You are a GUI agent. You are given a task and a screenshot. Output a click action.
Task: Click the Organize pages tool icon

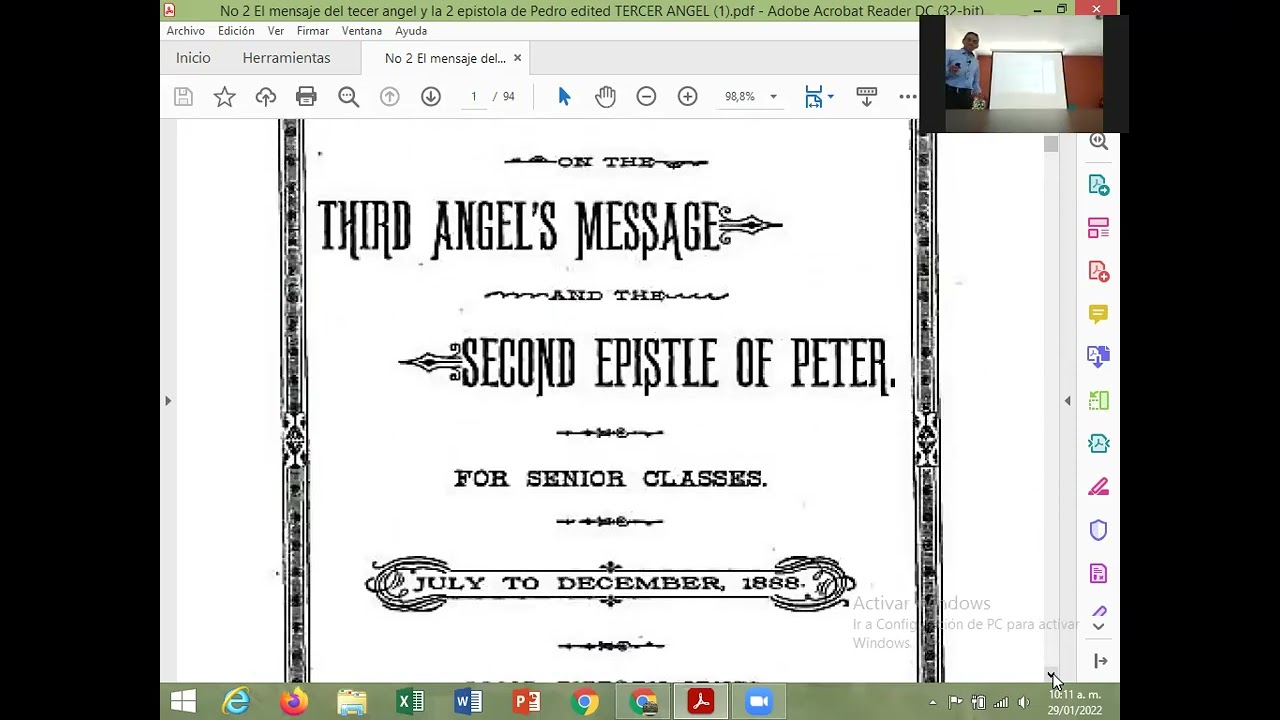1099,228
